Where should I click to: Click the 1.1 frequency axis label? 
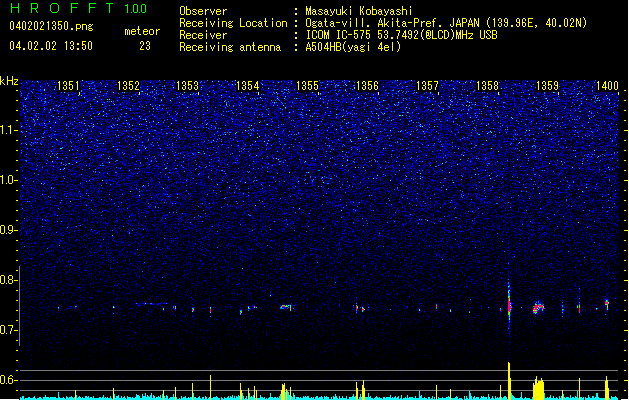coord(9,130)
